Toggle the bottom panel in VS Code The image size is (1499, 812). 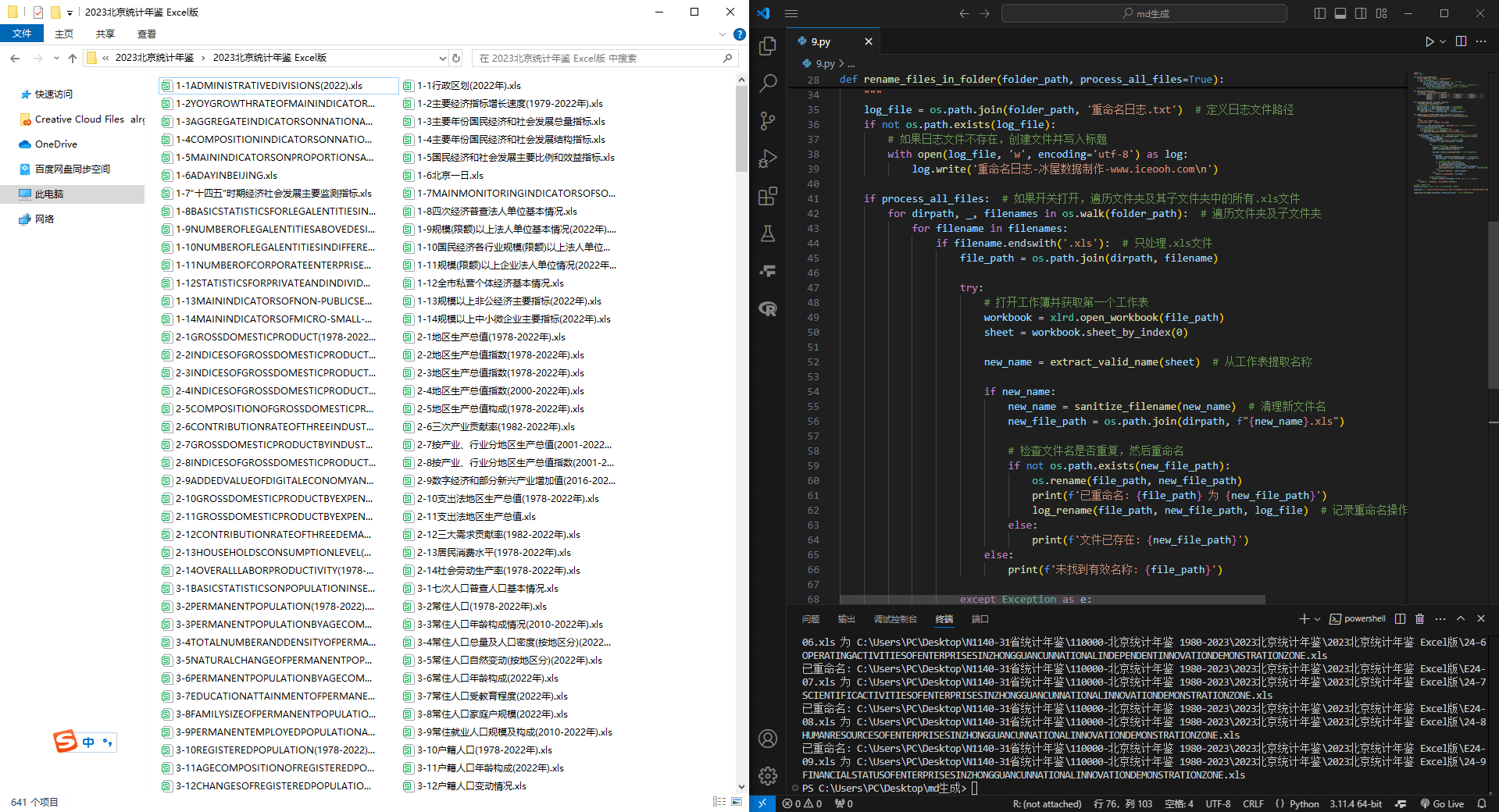(1340, 13)
